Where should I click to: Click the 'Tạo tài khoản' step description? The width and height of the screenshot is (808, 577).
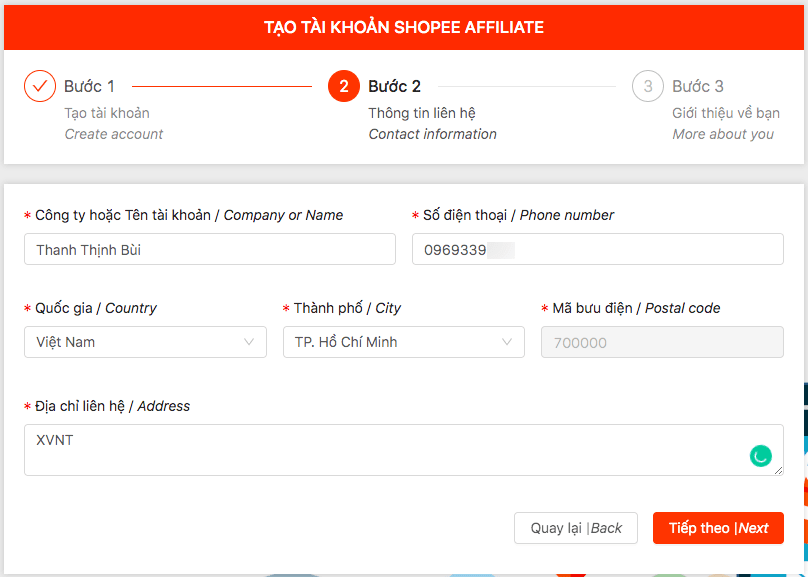click(107, 113)
